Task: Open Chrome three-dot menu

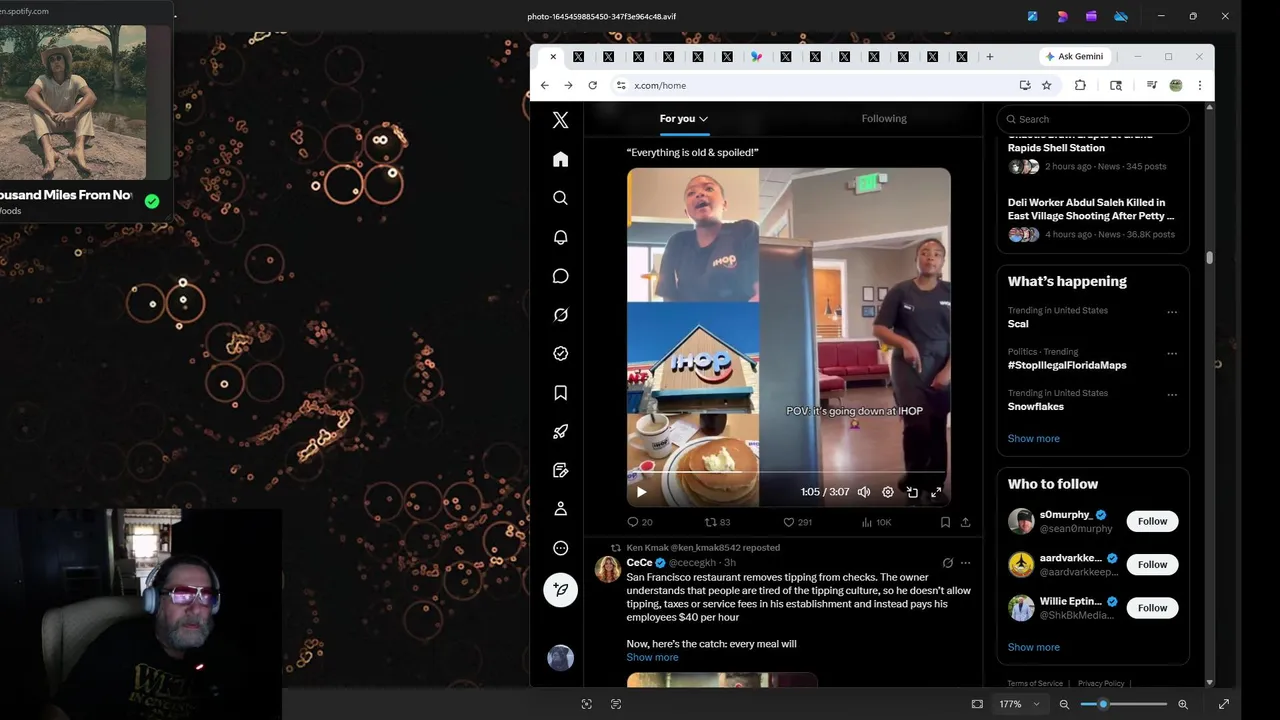Action: pyautogui.click(x=1200, y=86)
